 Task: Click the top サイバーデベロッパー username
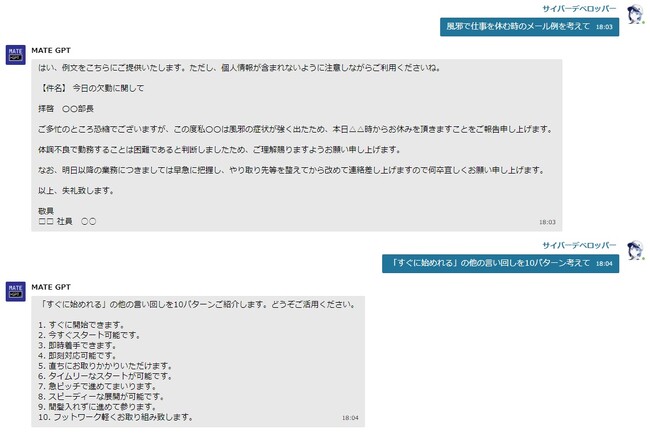(579, 9)
